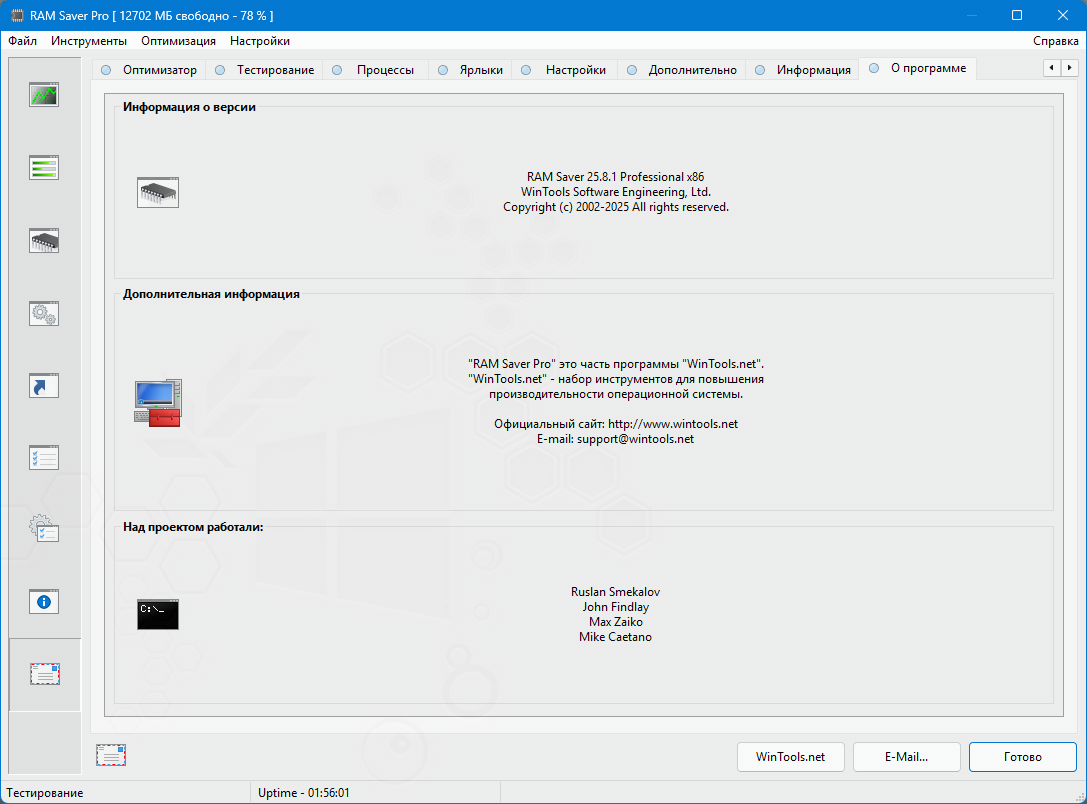Click the support@wintools.net email text
Screen dimensions: 1087x804
635,439
